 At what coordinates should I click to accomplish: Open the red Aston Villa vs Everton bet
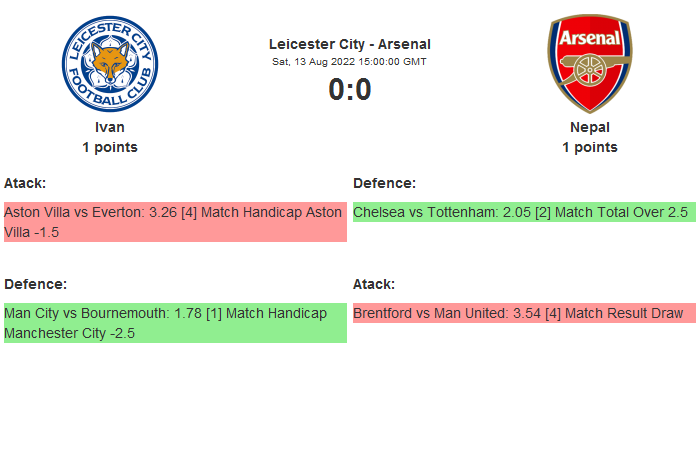click(175, 222)
